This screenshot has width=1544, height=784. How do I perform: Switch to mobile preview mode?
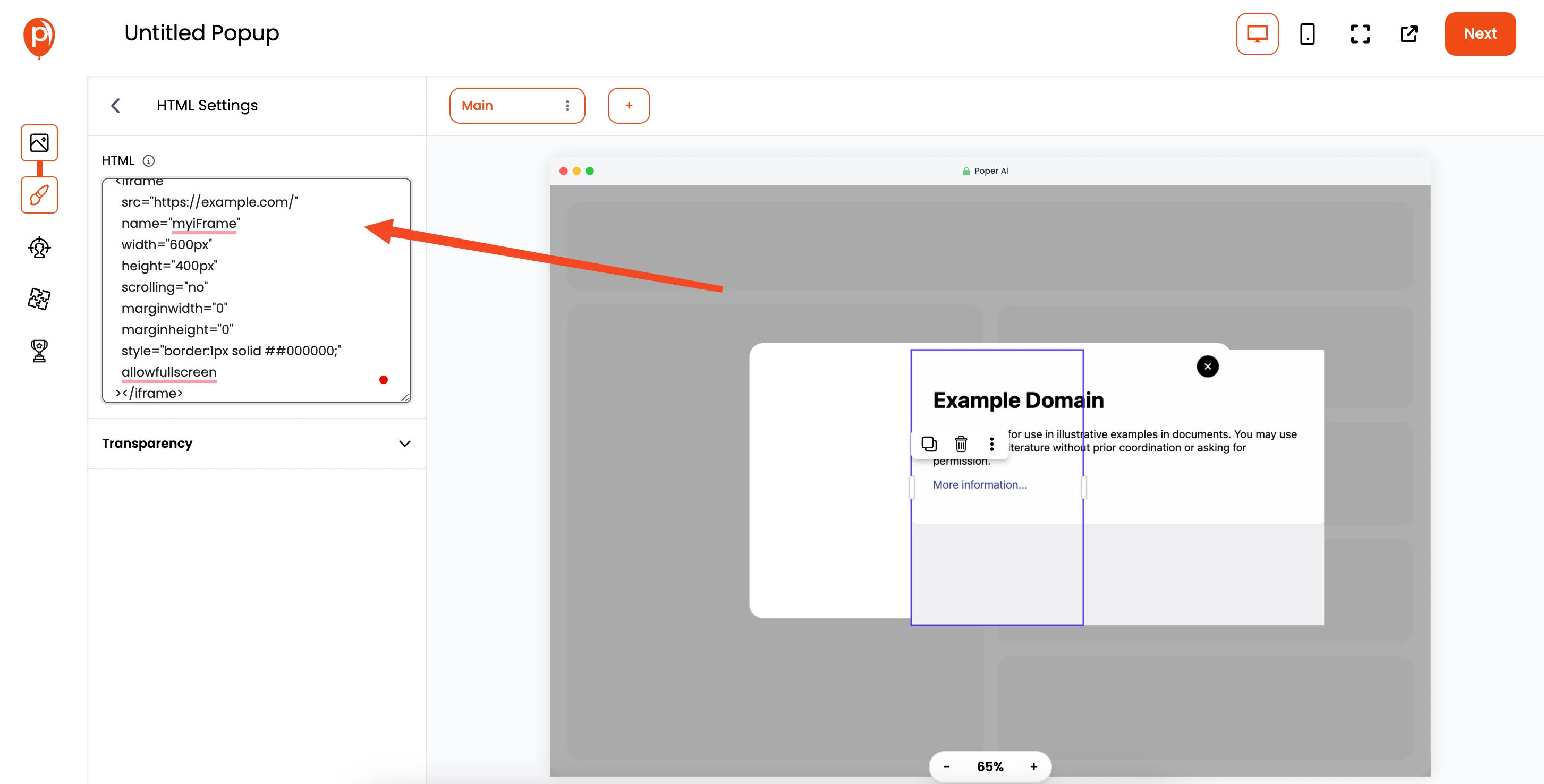coord(1307,33)
